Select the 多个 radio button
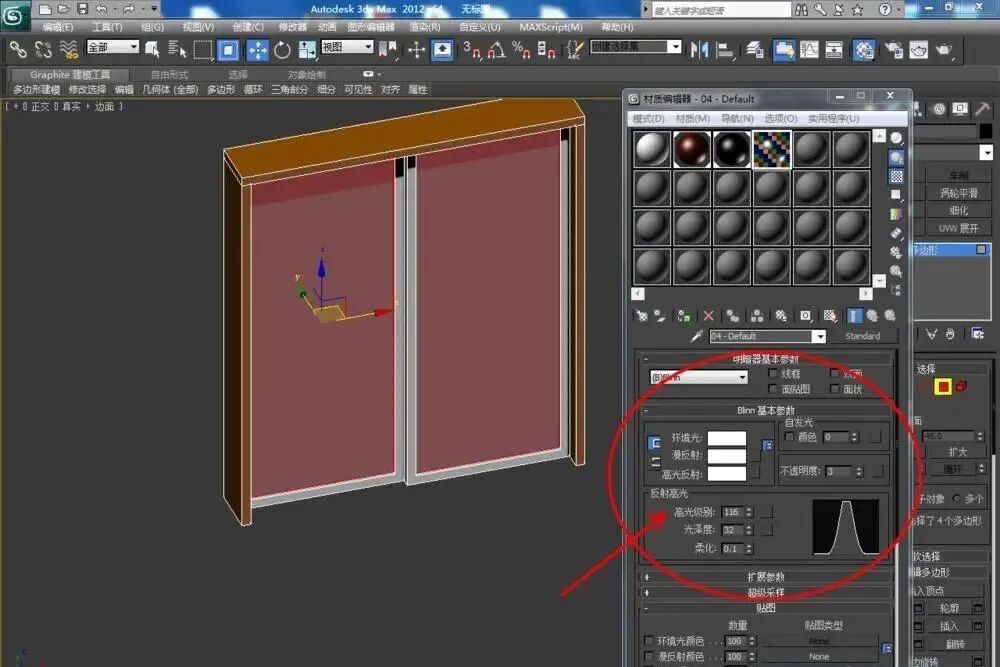 (x=956, y=498)
